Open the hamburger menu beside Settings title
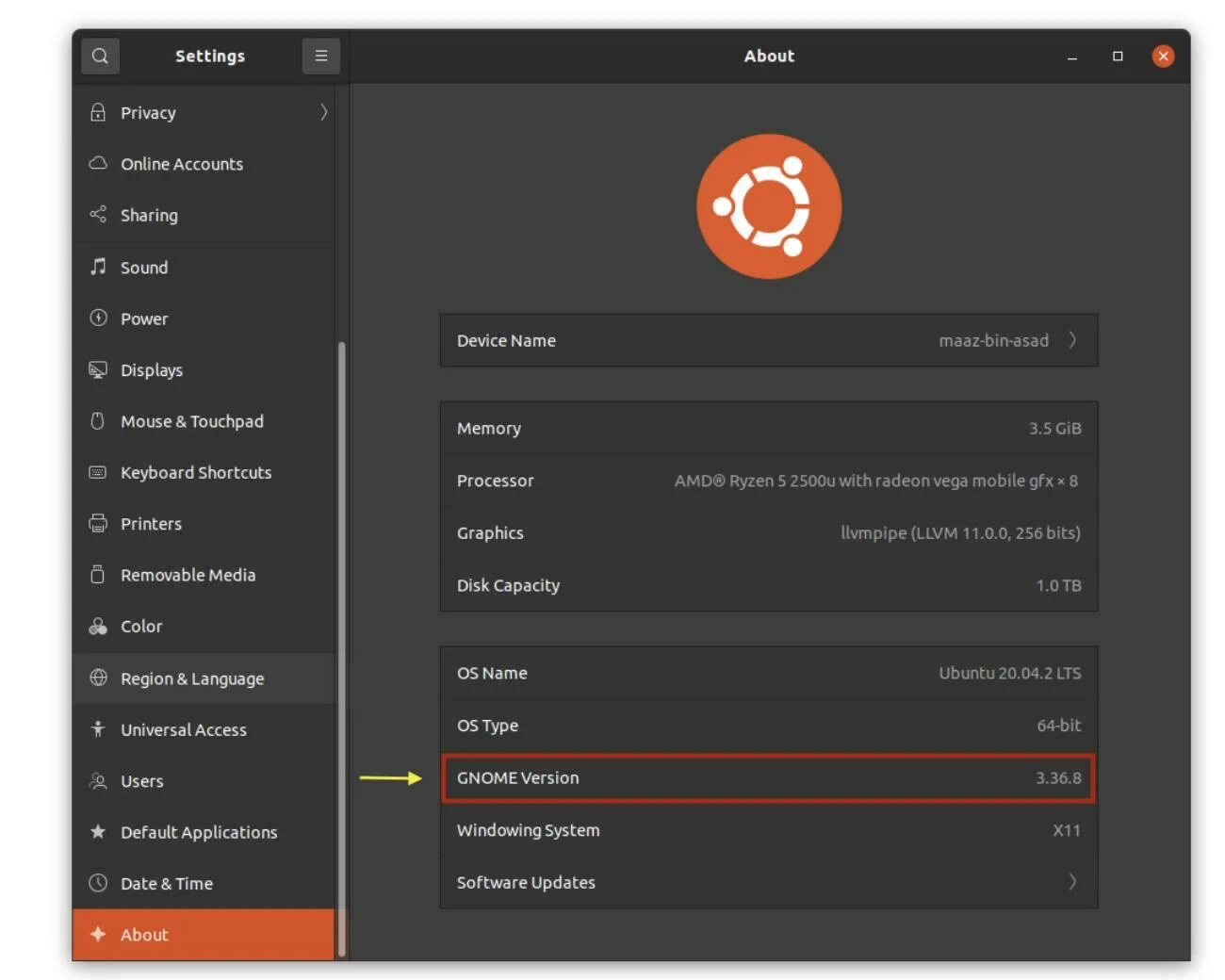 320,56
